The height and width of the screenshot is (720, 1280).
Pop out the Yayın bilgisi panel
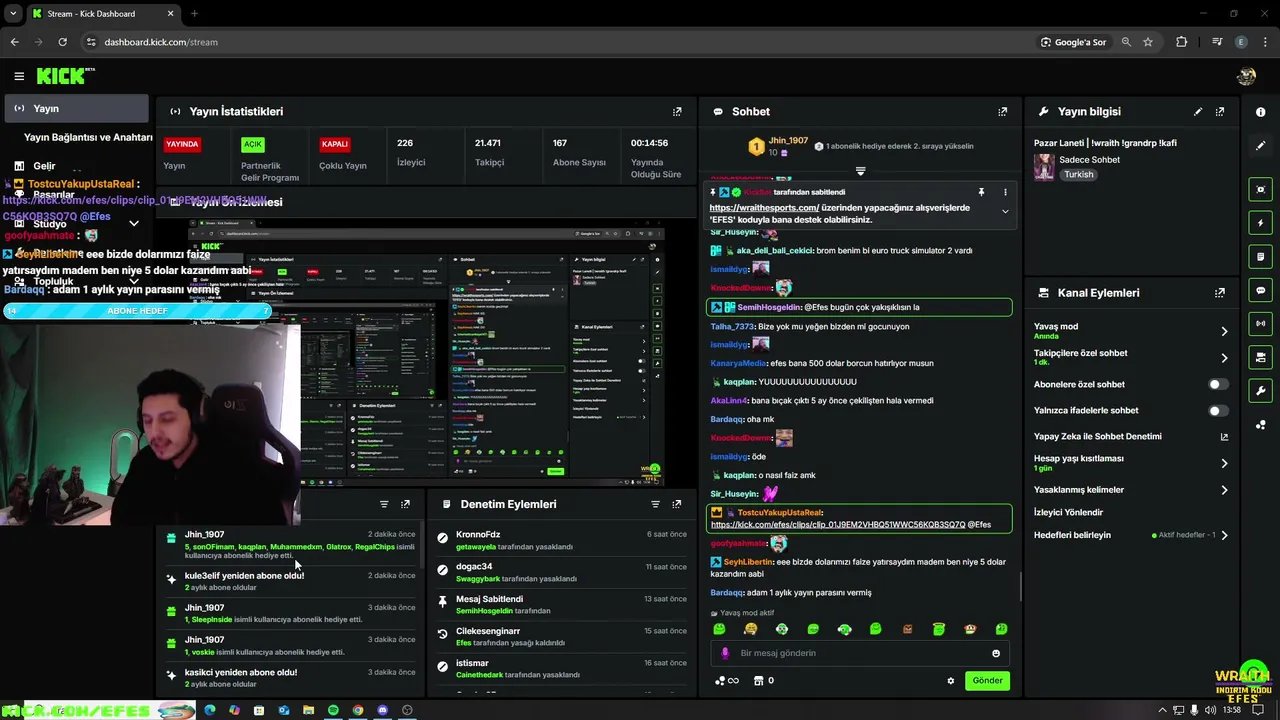[1220, 112]
